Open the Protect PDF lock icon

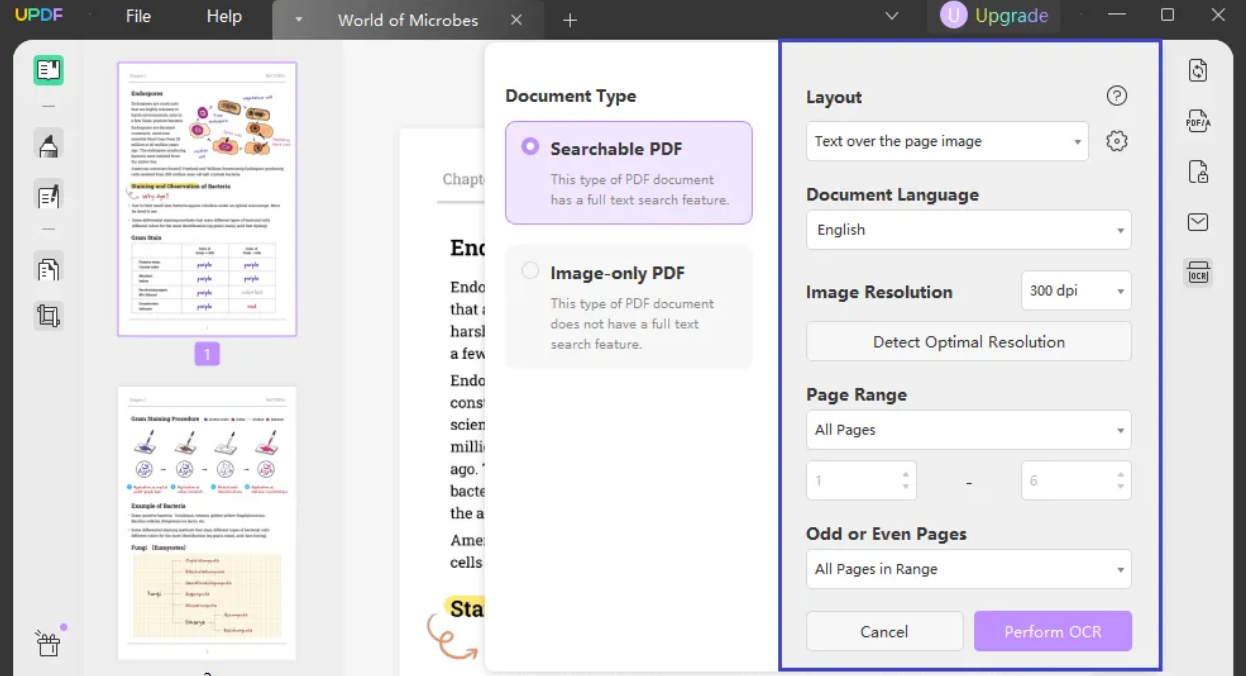click(x=1198, y=171)
